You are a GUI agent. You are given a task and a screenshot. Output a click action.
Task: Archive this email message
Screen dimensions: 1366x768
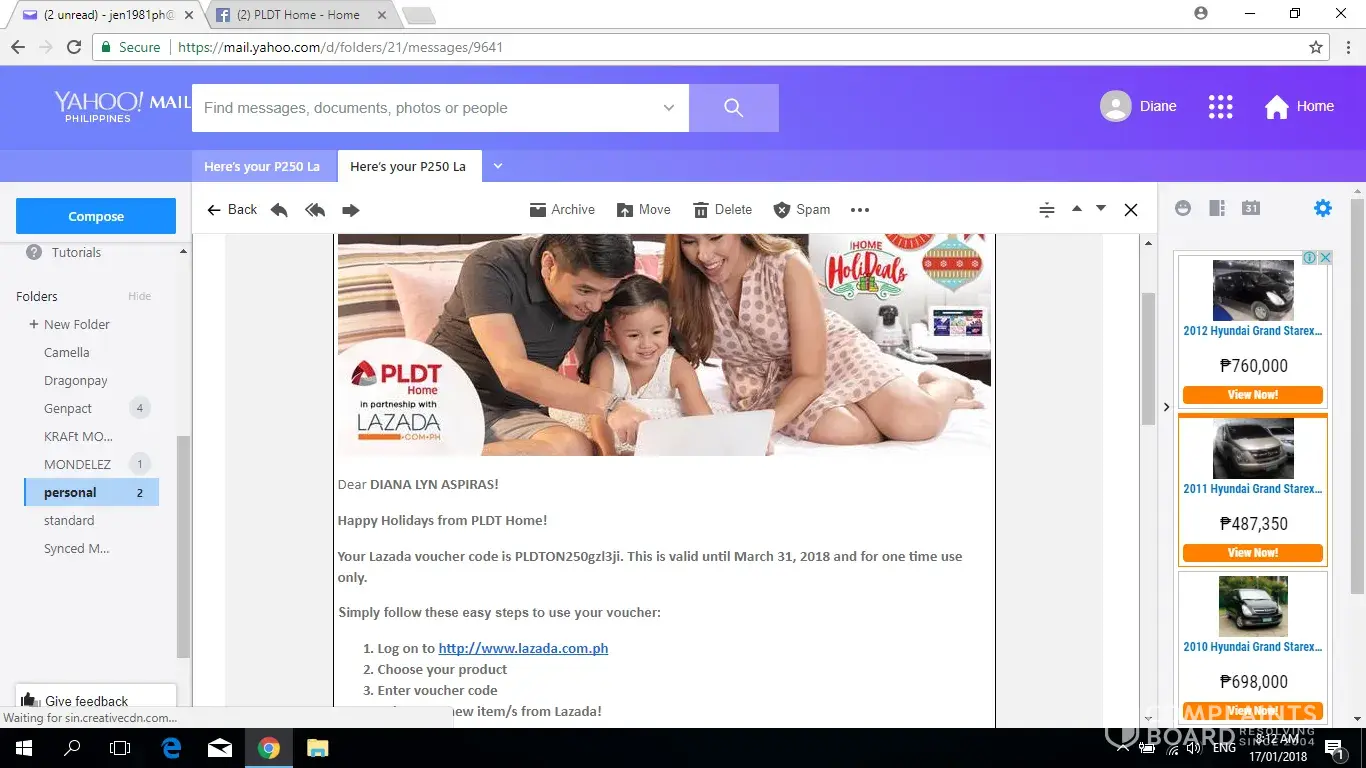tap(562, 210)
